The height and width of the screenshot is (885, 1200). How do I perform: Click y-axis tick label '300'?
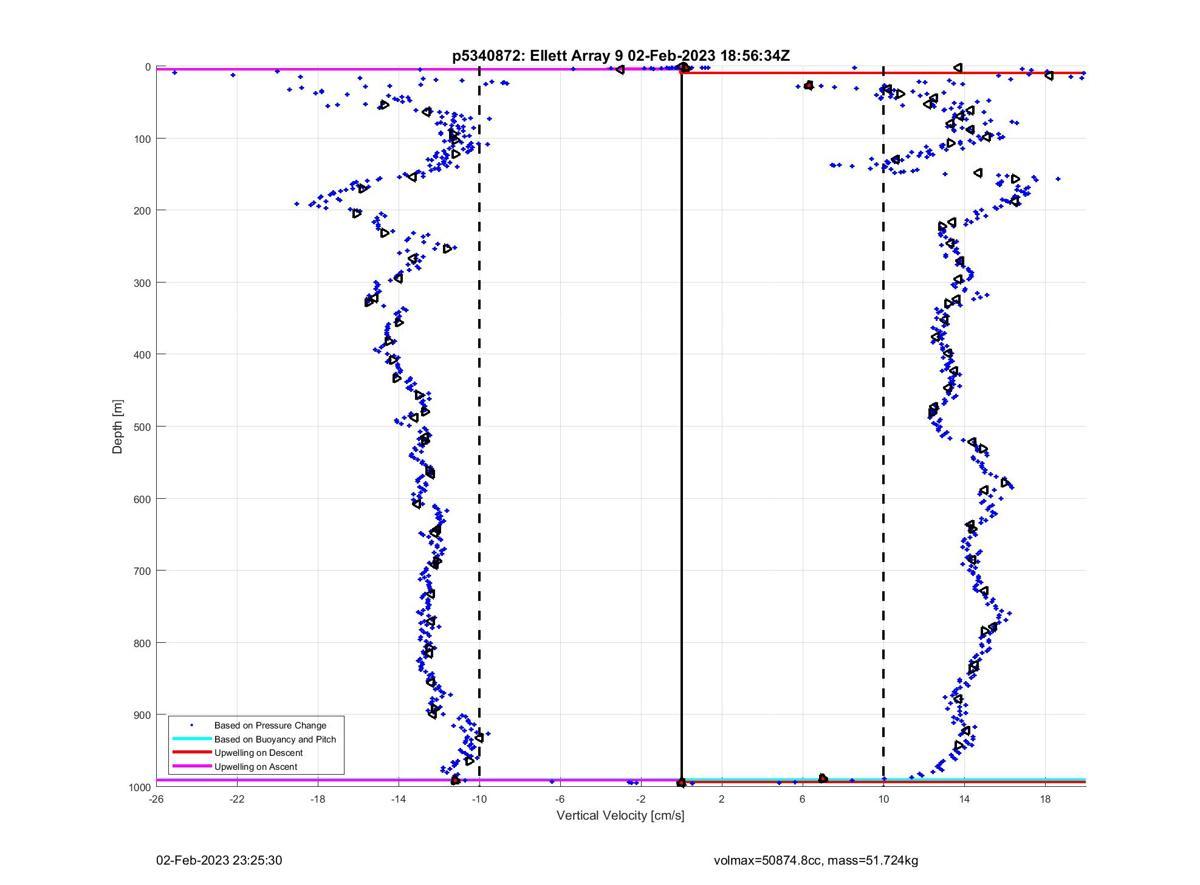tap(142, 283)
